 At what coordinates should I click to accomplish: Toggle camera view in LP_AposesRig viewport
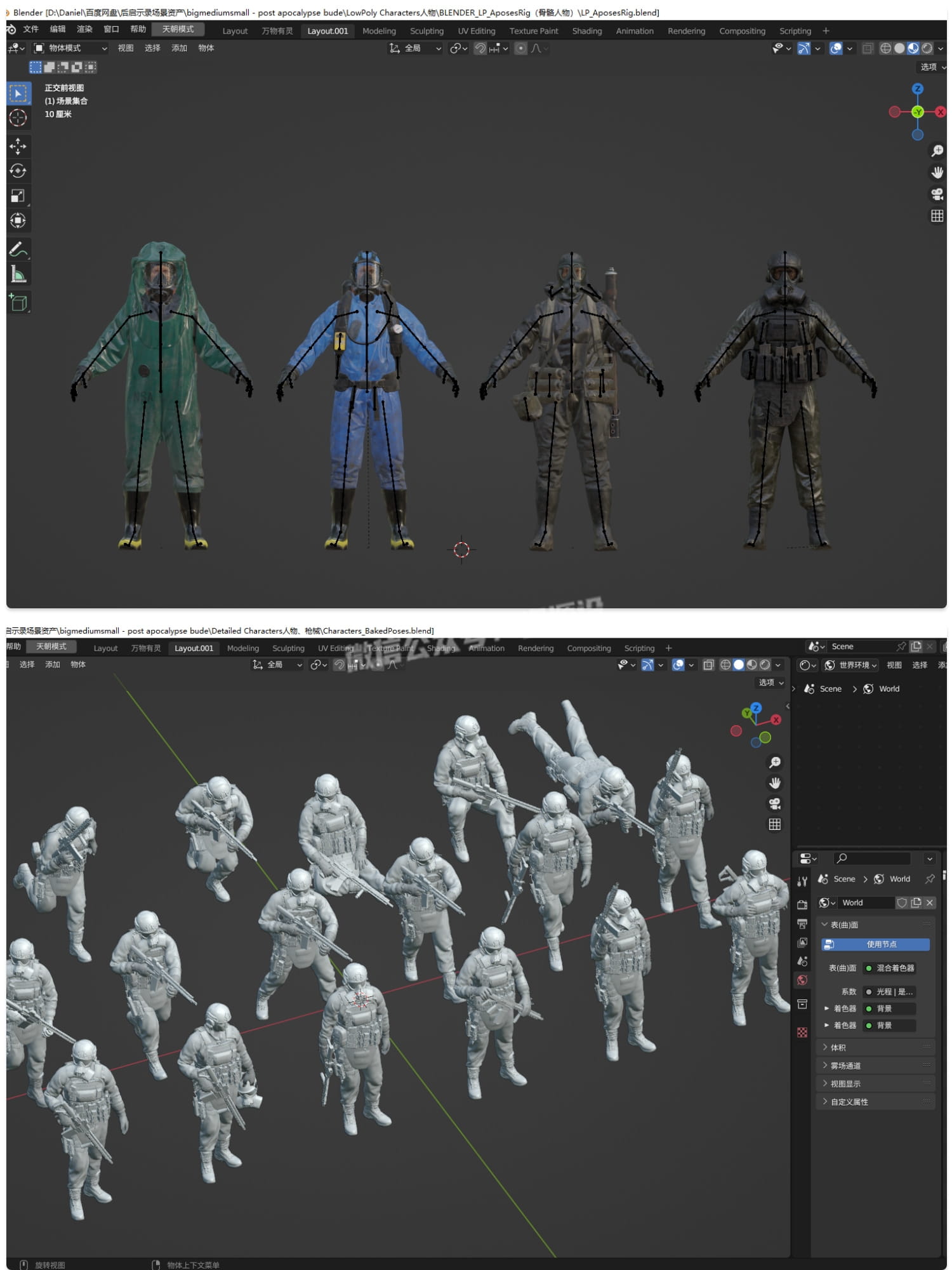pos(937,194)
